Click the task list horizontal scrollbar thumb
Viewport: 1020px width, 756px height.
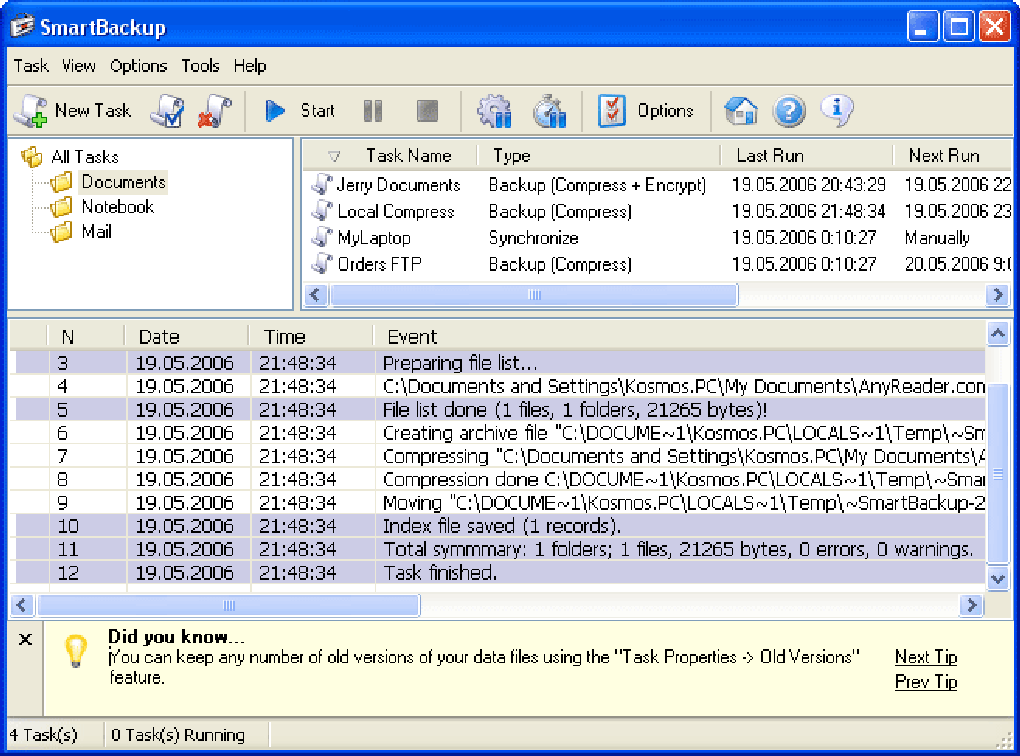coord(534,295)
